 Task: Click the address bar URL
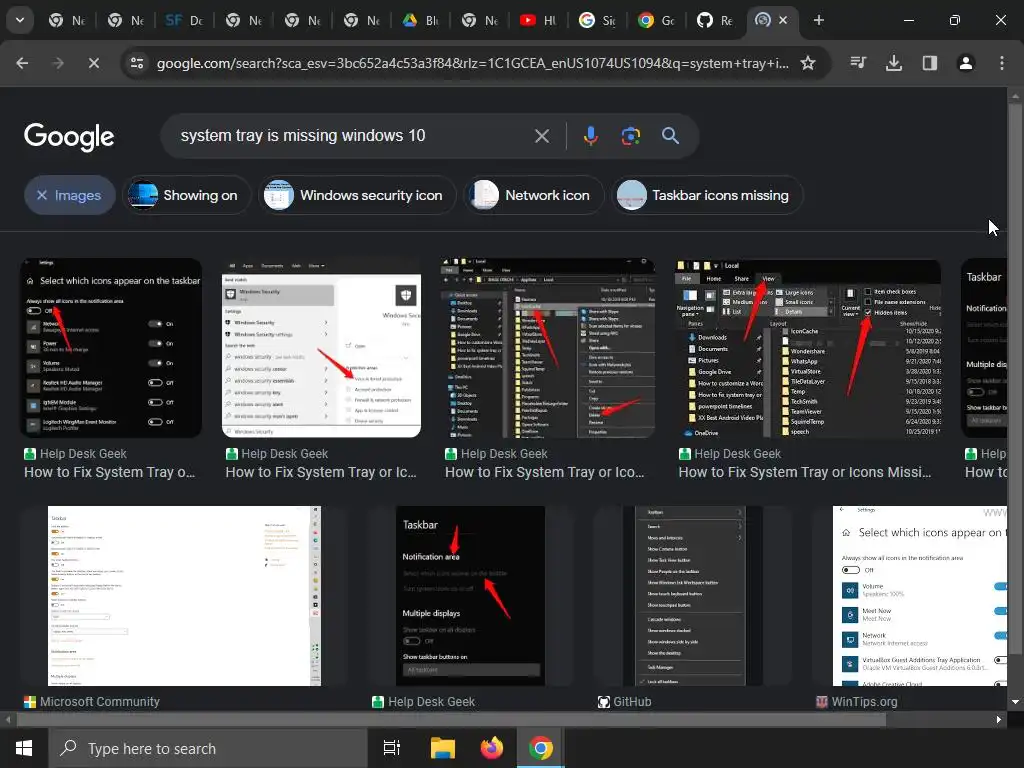point(472,63)
